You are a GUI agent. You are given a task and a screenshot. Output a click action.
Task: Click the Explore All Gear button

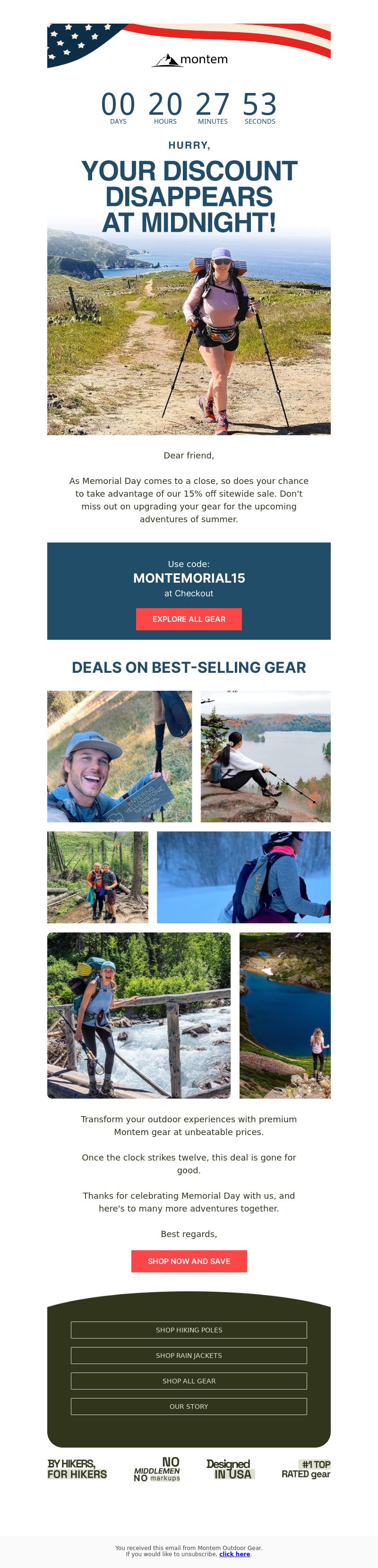click(189, 619)
